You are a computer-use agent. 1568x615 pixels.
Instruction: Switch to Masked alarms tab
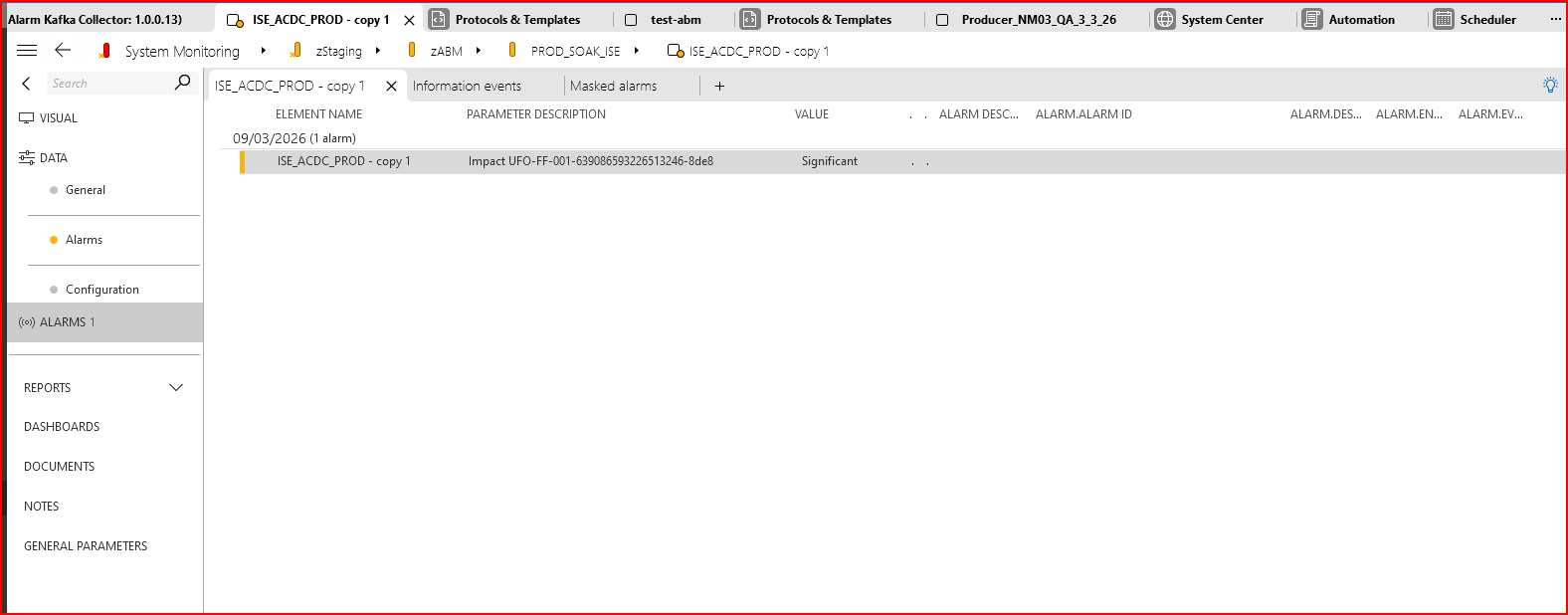pyautogui.click(x=613, y=87)
